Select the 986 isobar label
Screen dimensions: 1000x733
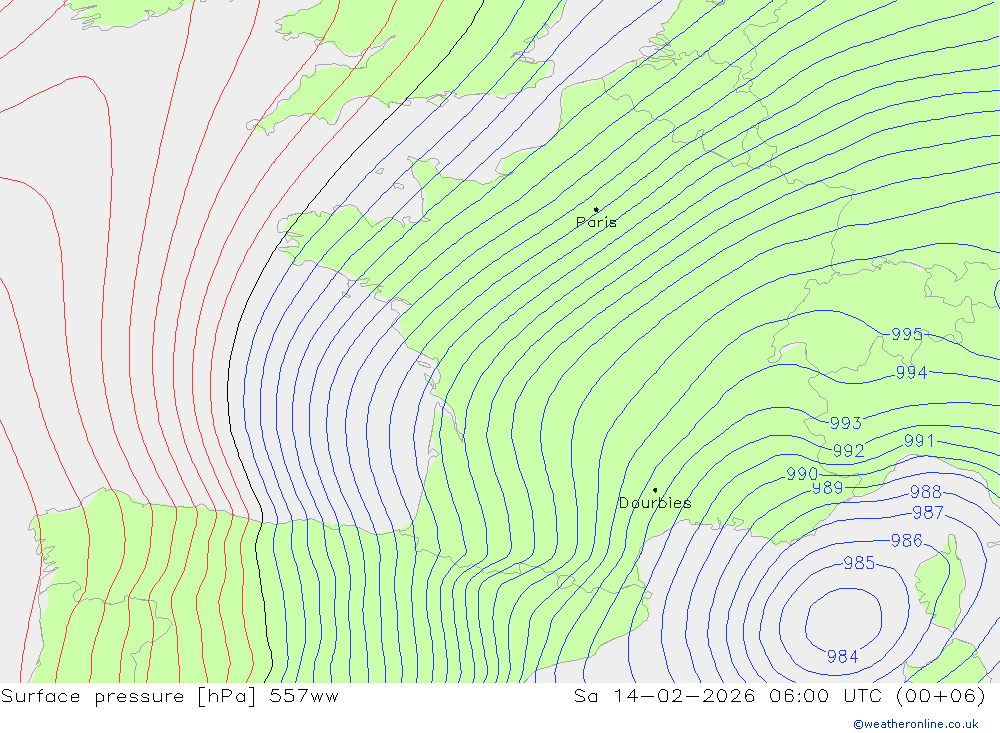pos(907,540)
